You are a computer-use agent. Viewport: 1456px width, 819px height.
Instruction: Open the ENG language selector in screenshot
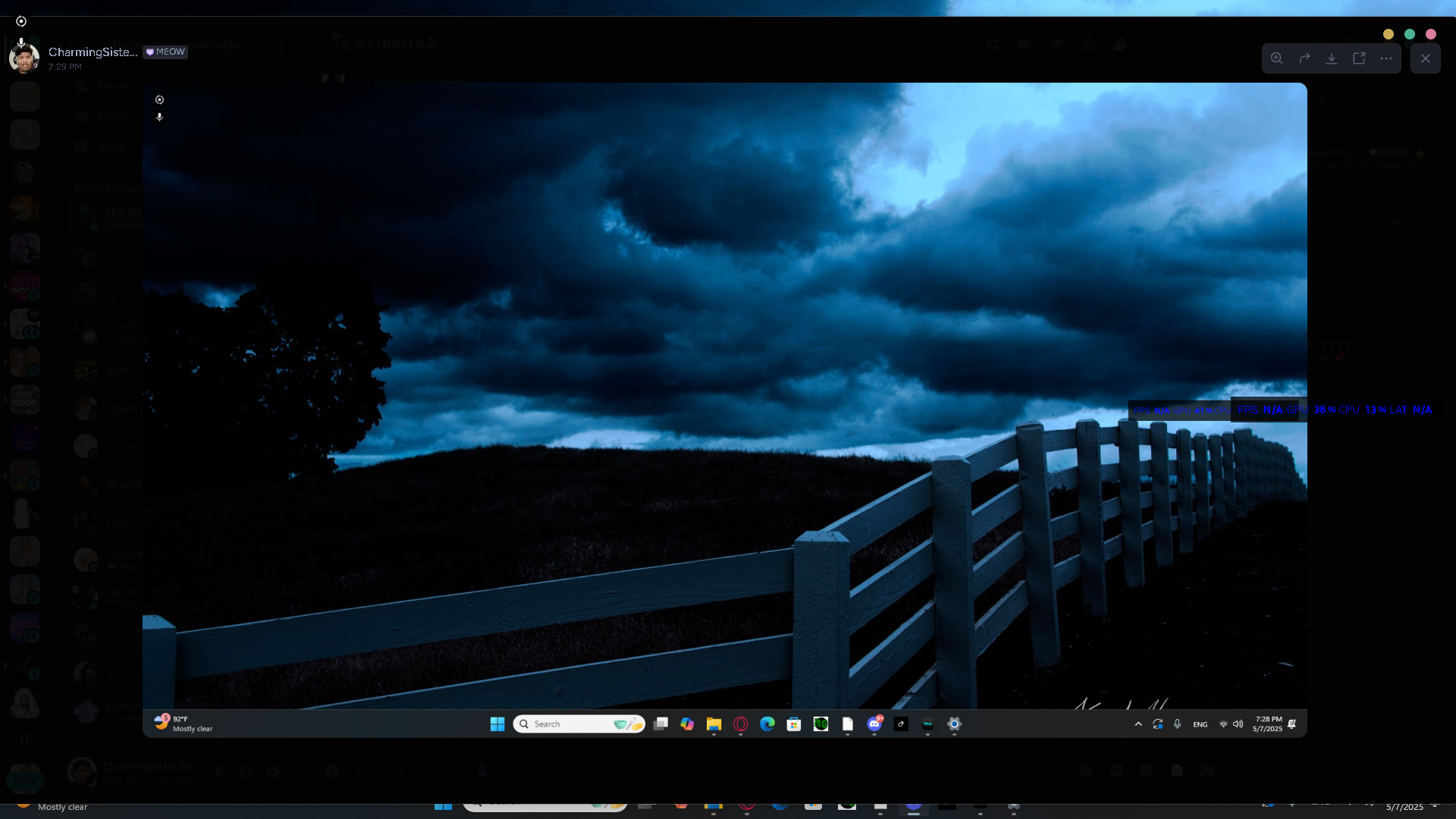[1200, 725]
